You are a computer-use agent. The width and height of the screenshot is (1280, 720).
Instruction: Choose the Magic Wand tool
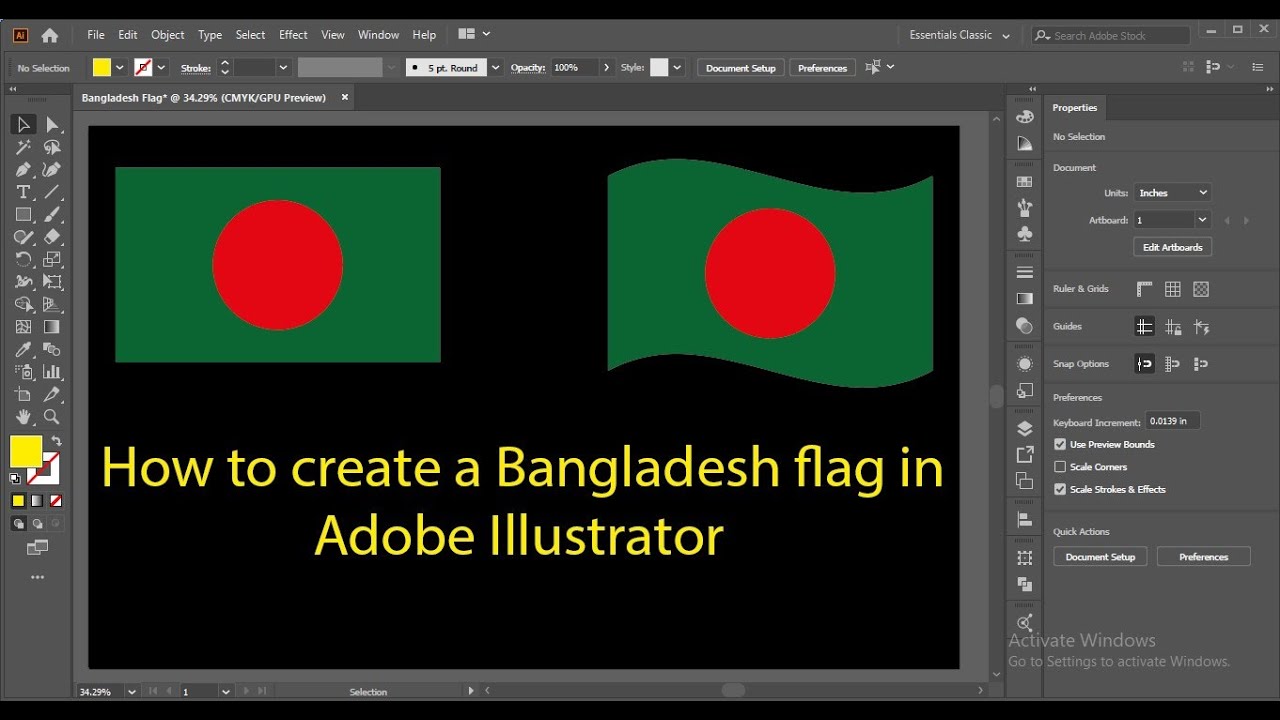click(23, 147)
